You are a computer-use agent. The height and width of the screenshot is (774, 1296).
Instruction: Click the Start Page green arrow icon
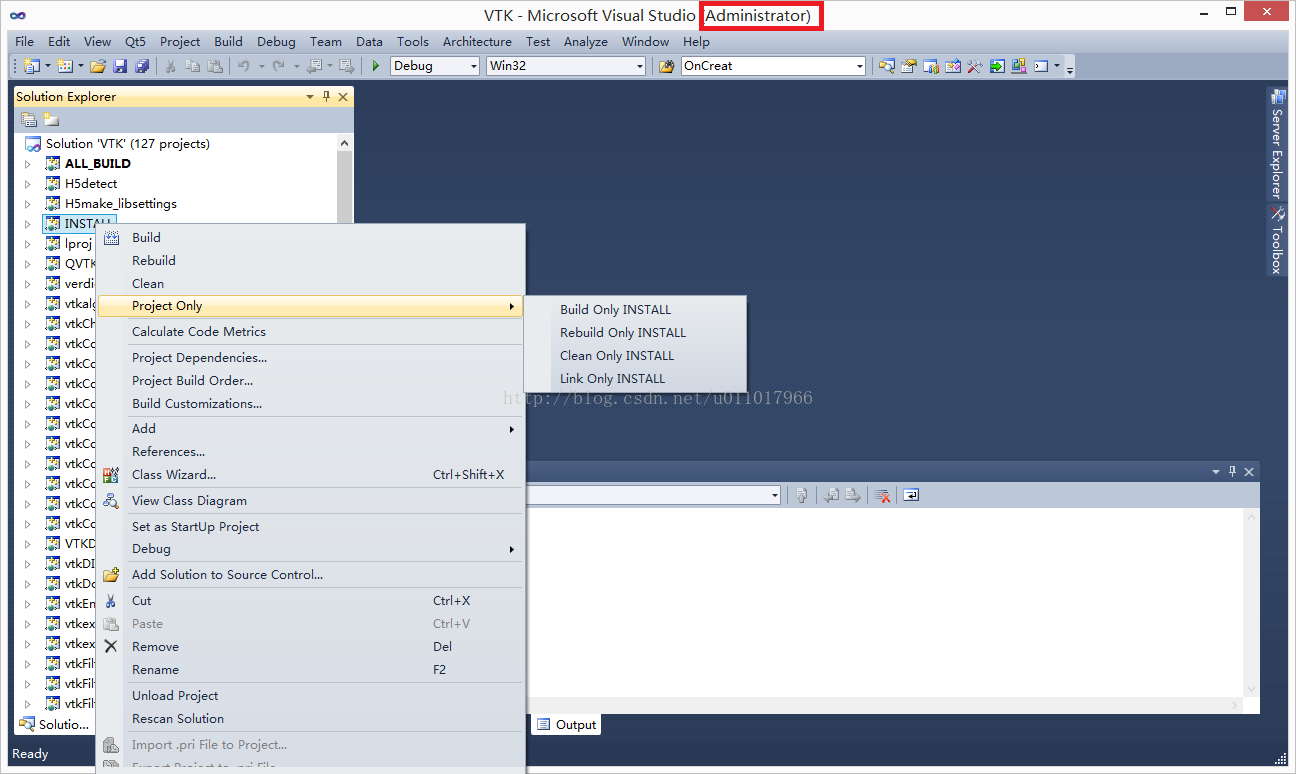997,66
